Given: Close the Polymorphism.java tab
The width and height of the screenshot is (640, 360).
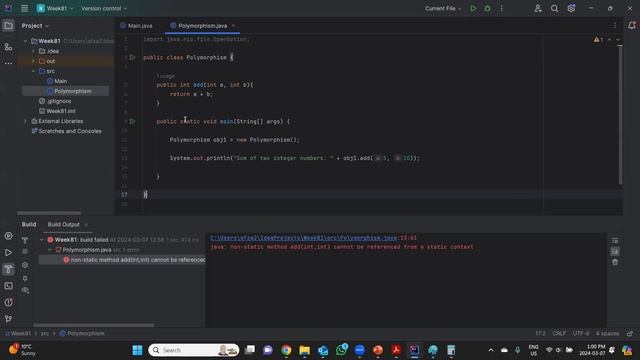Looking at the screenshot, I should click(233, 25).
